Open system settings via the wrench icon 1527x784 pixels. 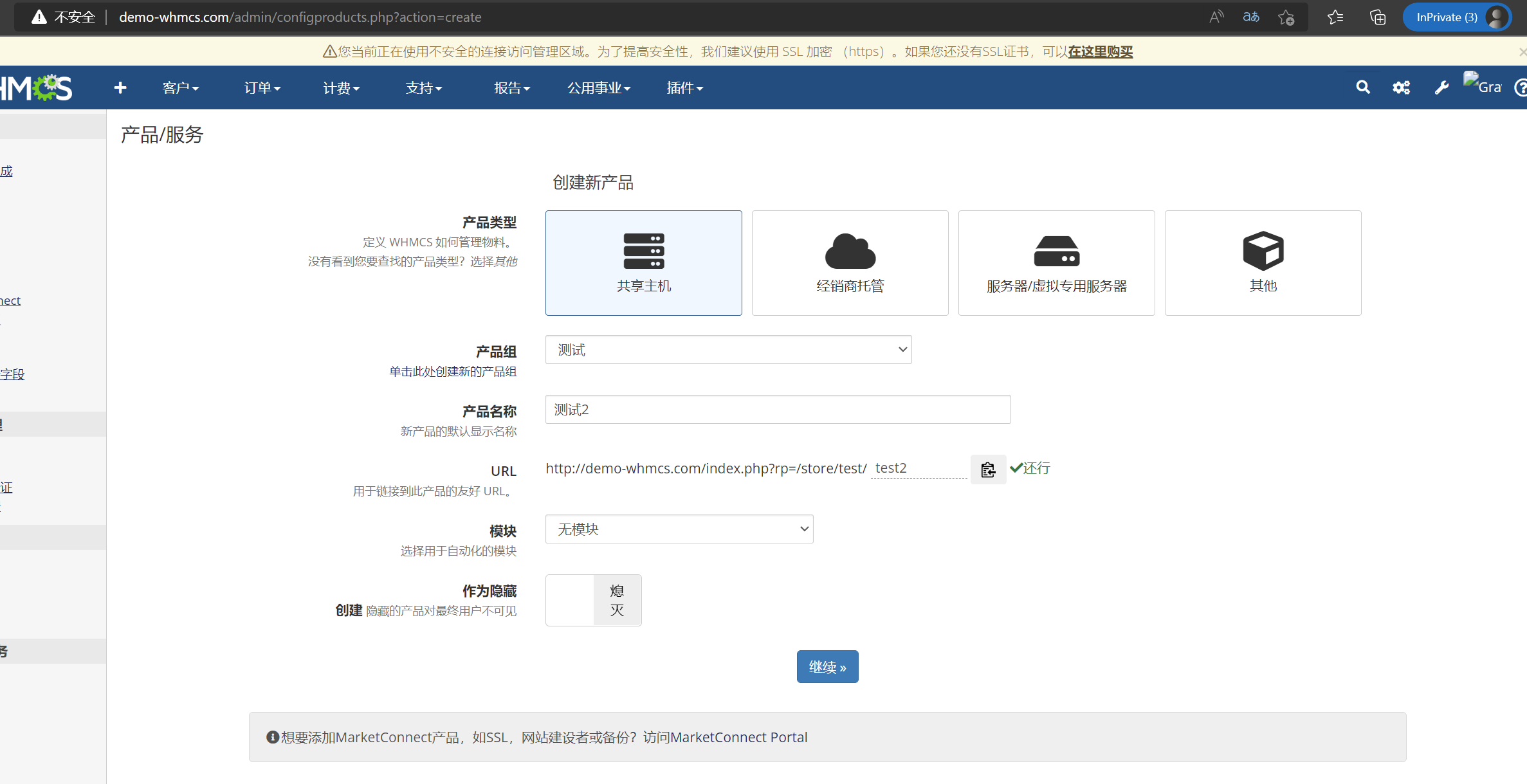click(x=1442, y=87)
